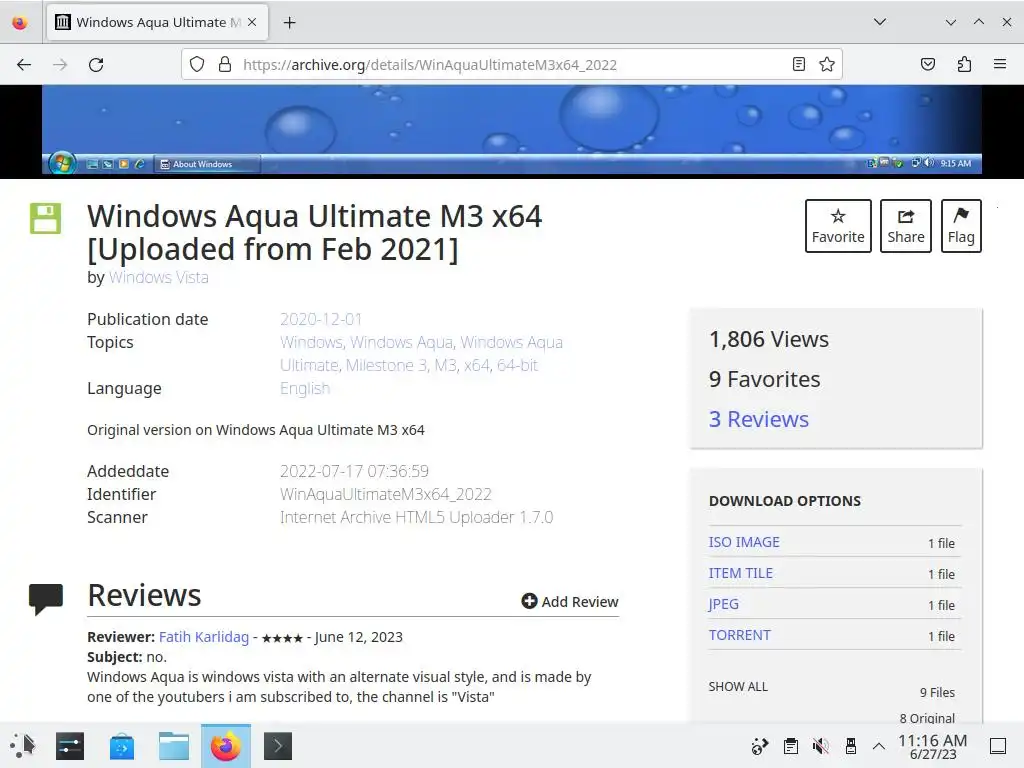Share this archive item
Viewport: 1024px width, 768px height.
(905, 226)
